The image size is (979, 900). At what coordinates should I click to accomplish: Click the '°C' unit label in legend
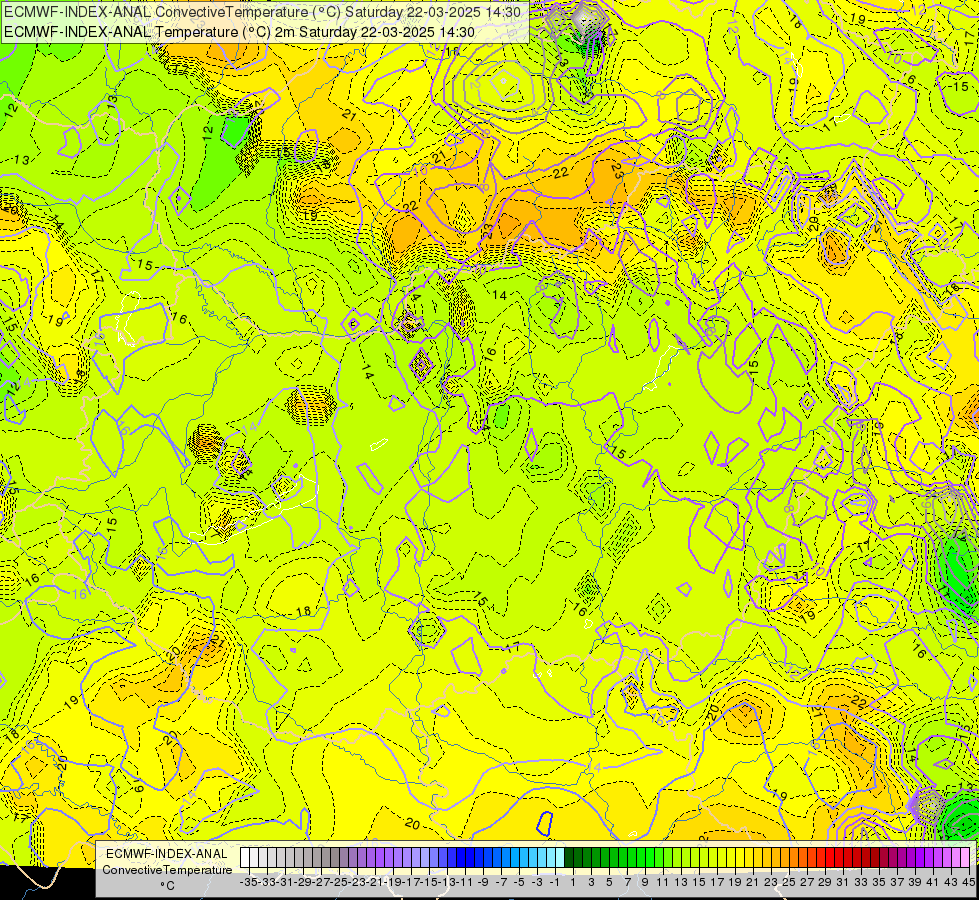(167, 886)
